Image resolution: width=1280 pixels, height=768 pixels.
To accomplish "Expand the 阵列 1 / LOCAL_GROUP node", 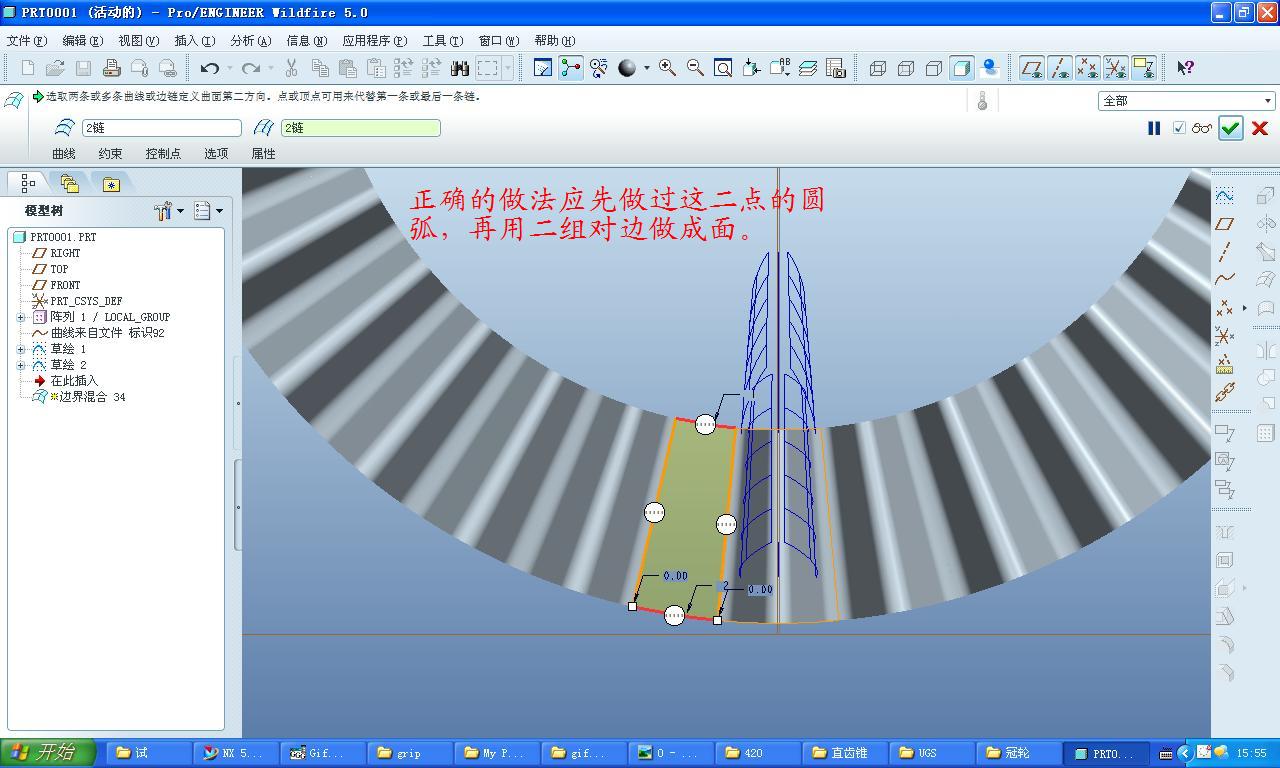I will [21, 317].
